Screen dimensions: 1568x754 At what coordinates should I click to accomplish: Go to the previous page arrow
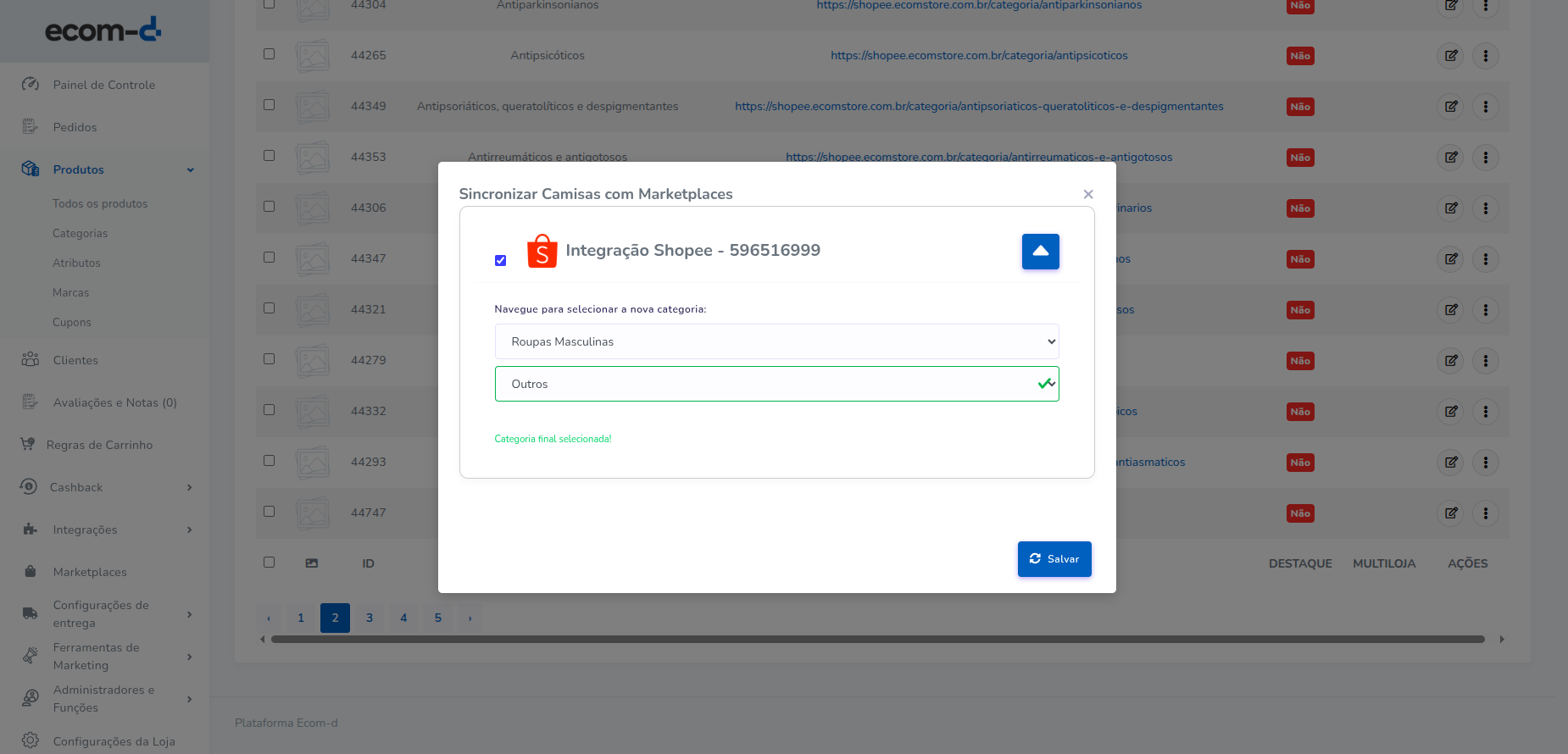pyautogui.click(x=269, y=618)
